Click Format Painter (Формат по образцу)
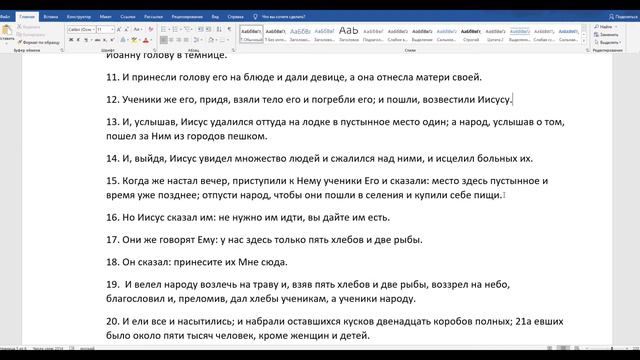The image size is (640, 360). click(x=38, y=42)
